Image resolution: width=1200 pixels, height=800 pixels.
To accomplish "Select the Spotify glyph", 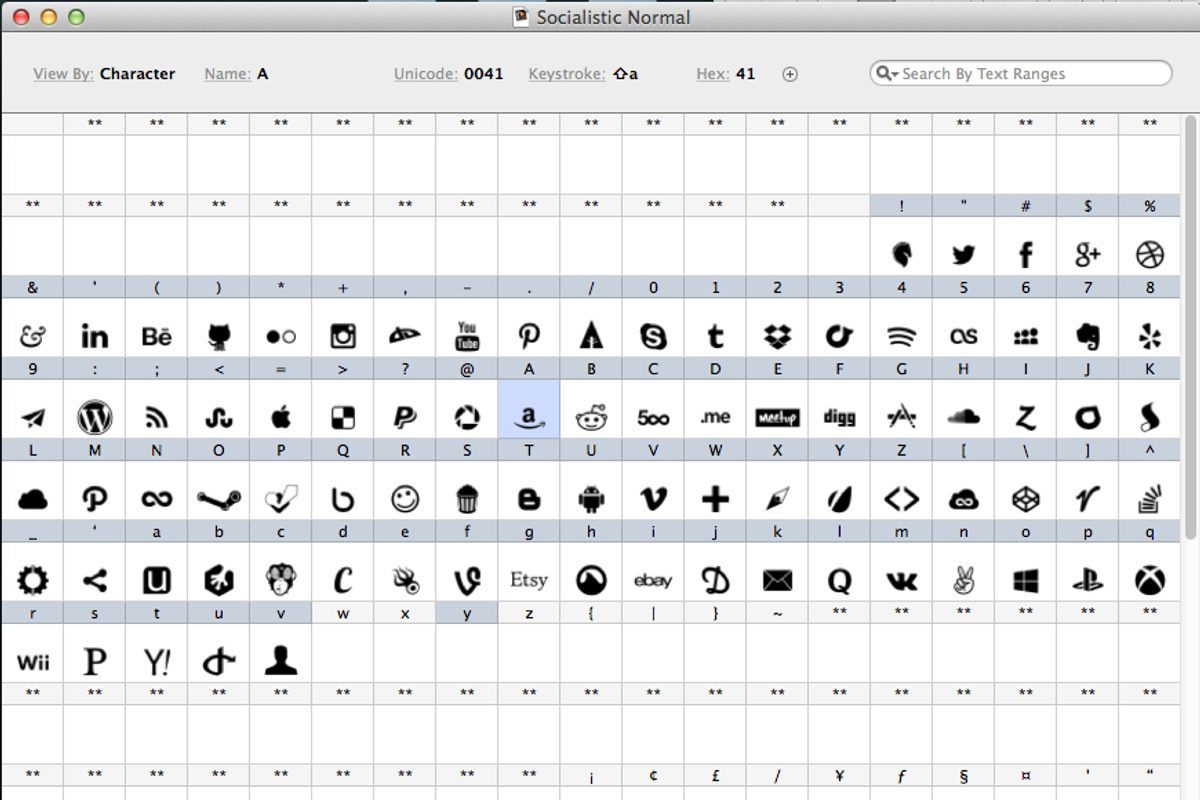I will tap(902, 337).
